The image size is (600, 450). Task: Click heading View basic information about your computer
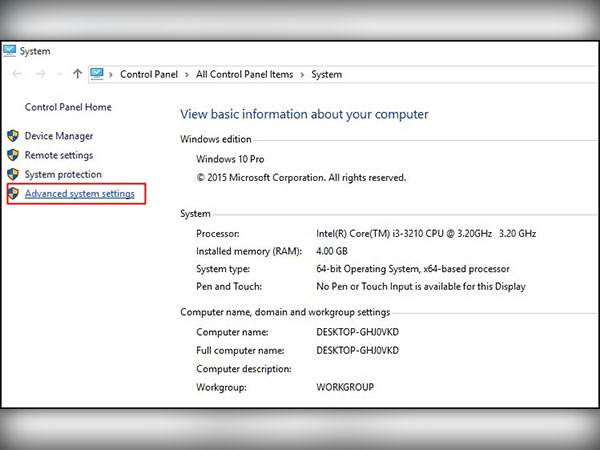click(304, 114)
